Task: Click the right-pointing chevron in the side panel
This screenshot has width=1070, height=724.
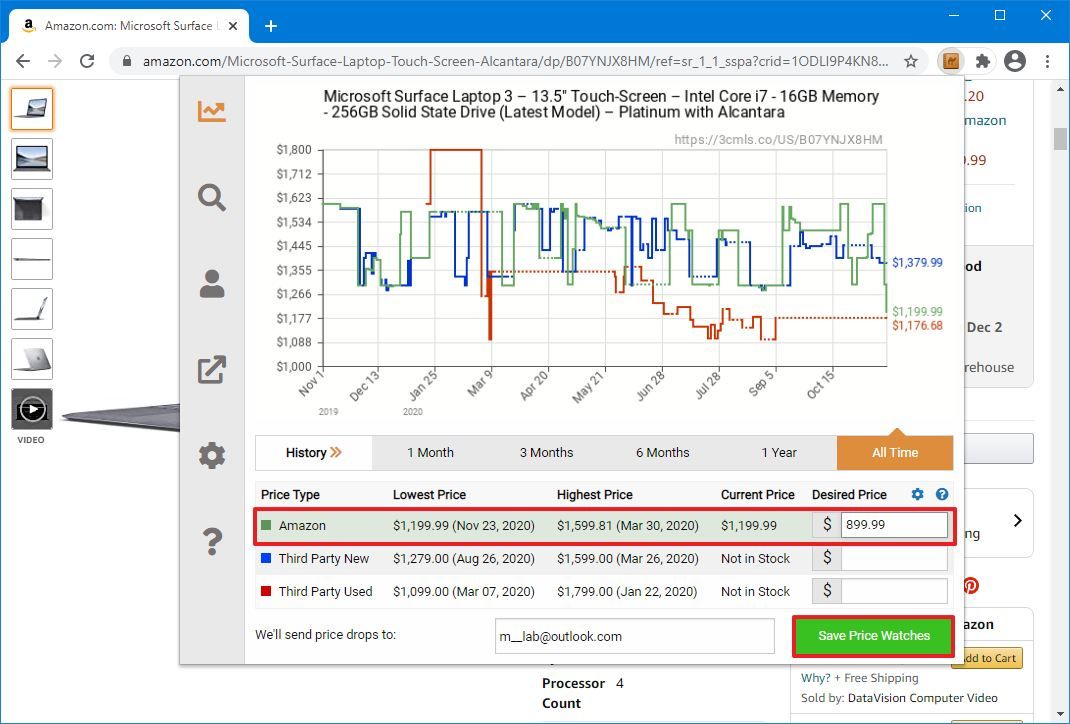Action: (1017, 521)
